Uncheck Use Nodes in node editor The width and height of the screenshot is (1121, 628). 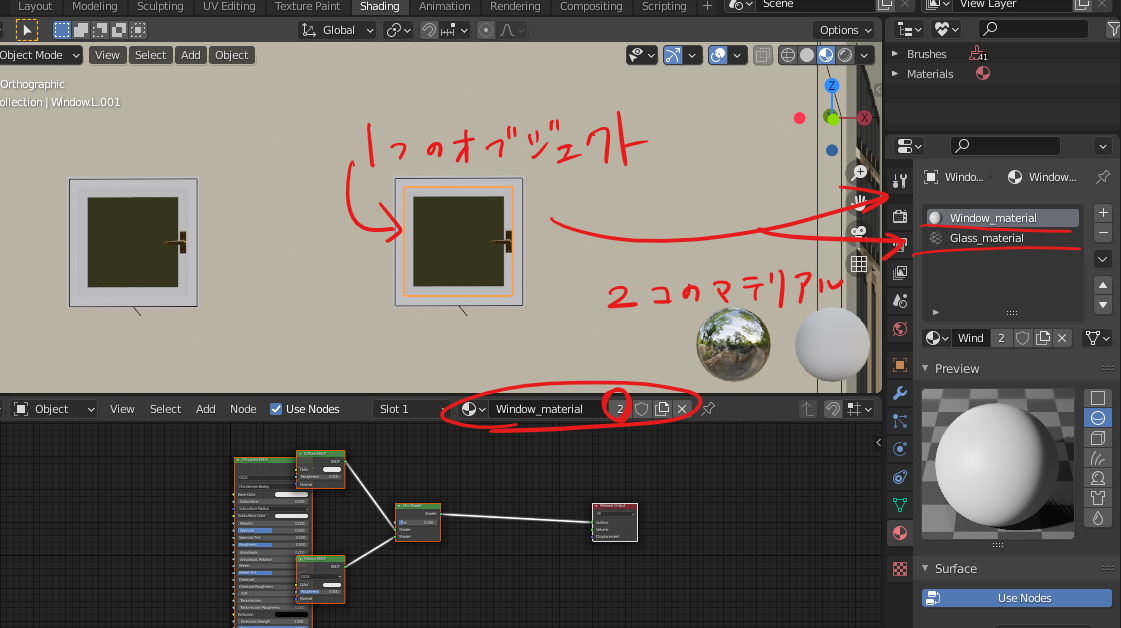[276, 409]
